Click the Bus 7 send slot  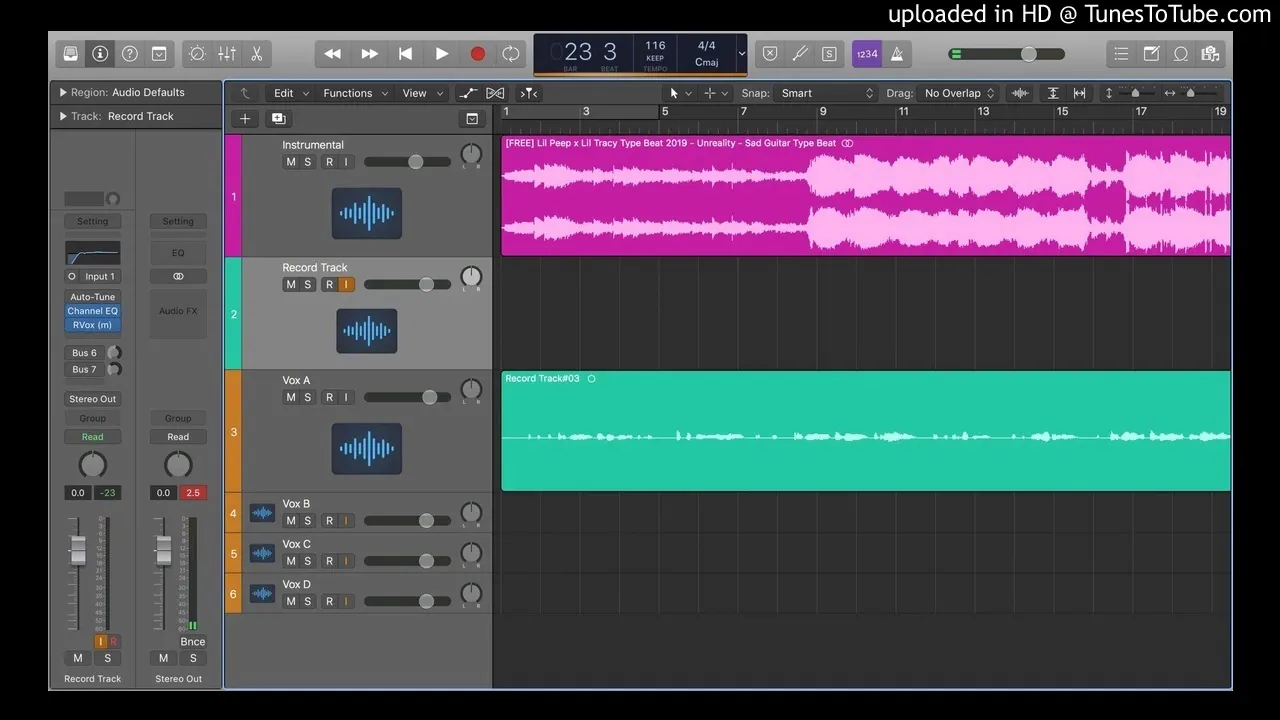85,369
